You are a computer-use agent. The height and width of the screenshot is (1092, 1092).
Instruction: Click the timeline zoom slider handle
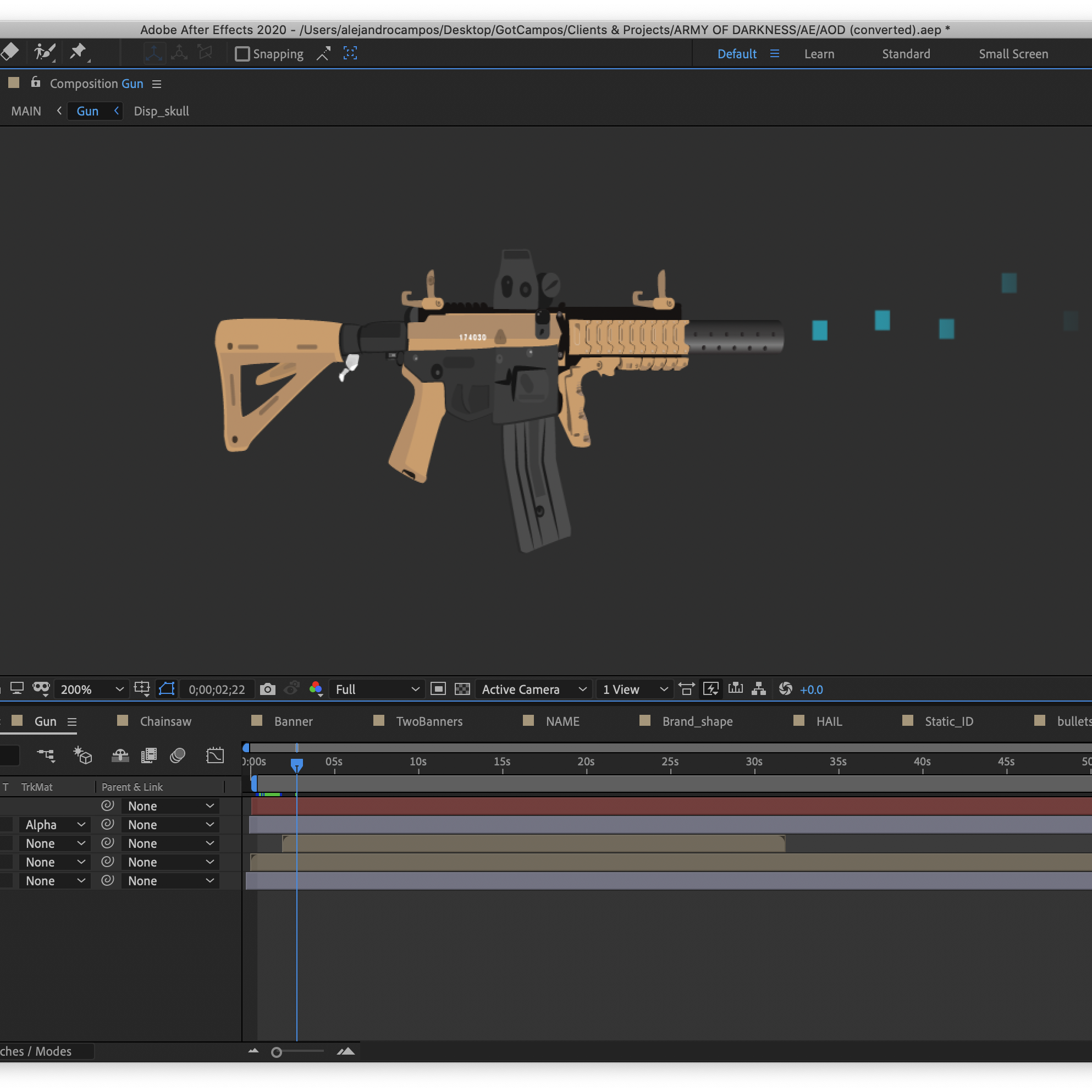pos(277,1052)
